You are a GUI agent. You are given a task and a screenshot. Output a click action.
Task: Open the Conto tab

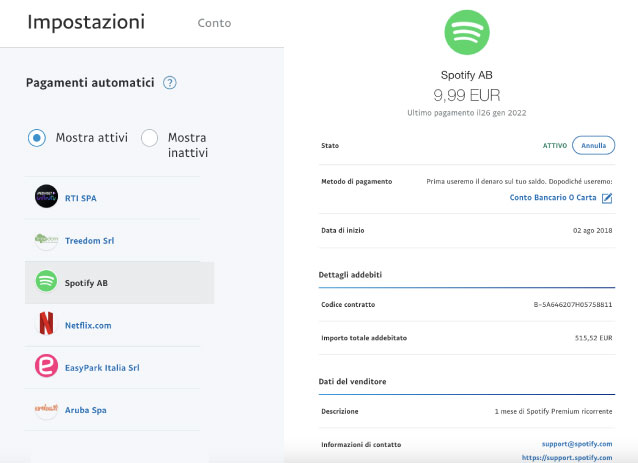[x=214, y=23]
